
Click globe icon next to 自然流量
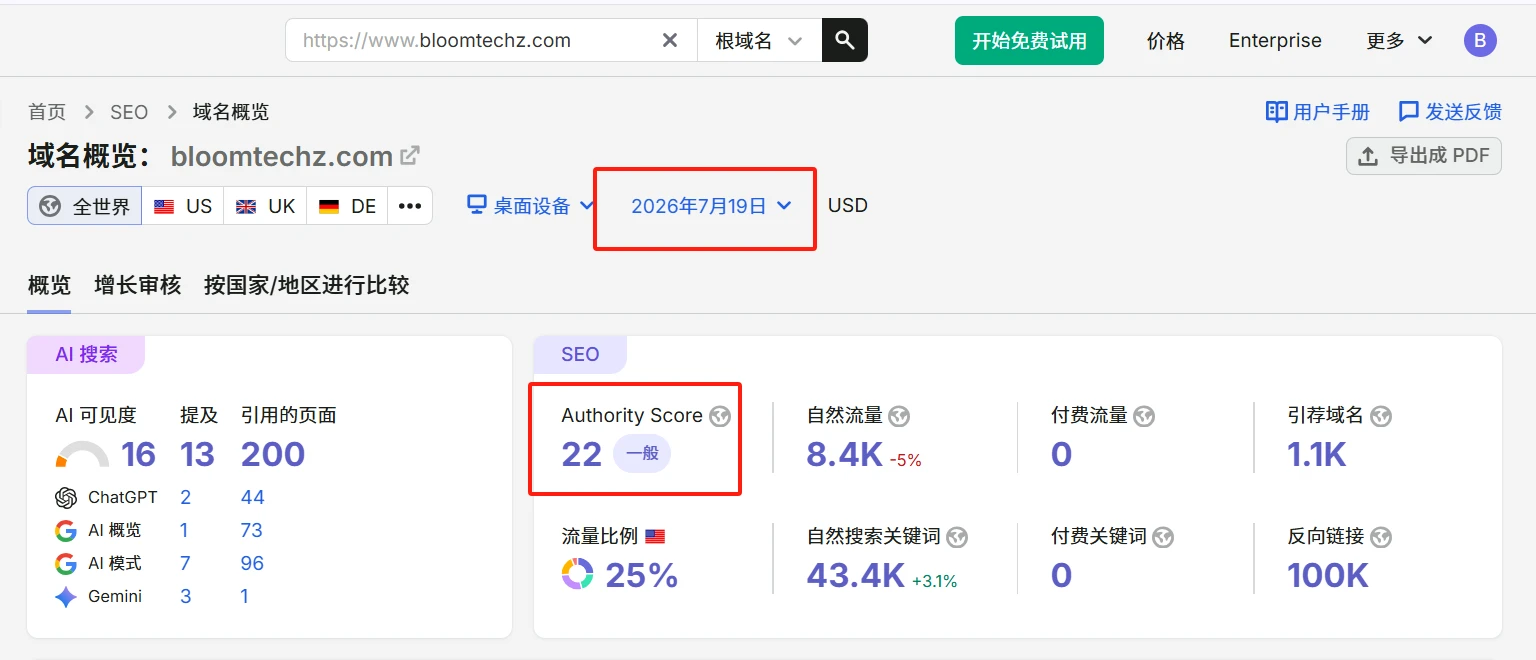[x=898, y=416]
